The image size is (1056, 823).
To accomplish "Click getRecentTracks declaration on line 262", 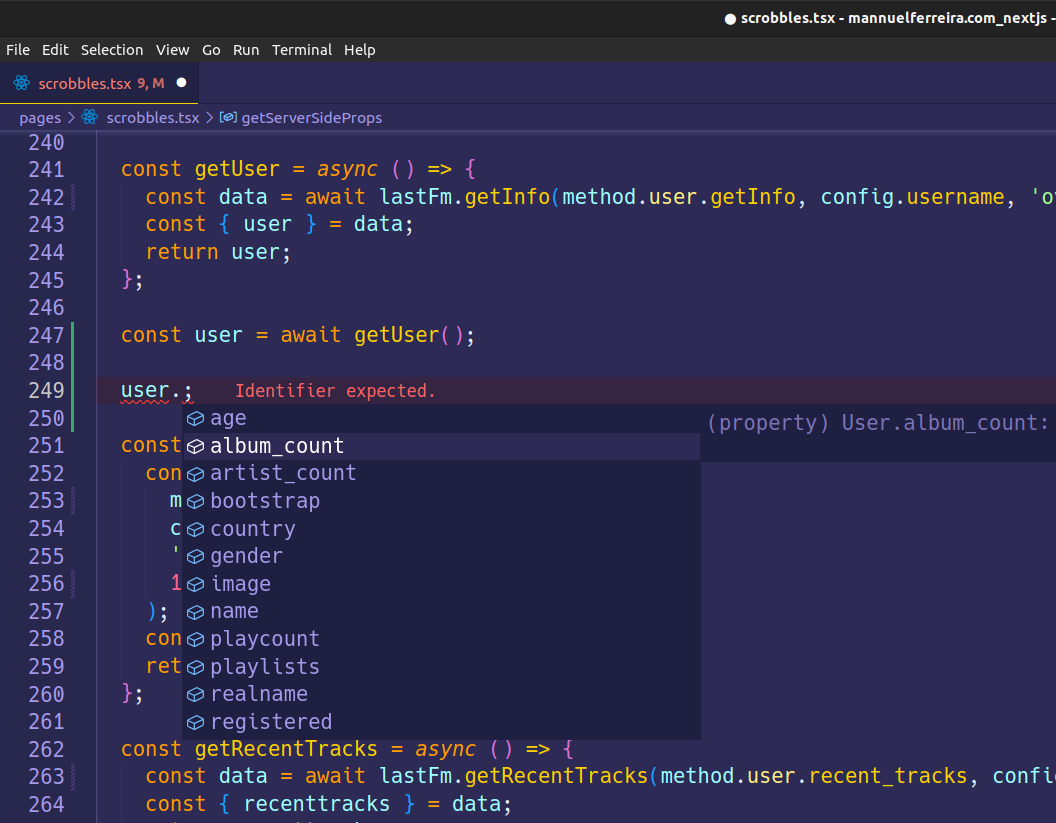I will [286, 749].
